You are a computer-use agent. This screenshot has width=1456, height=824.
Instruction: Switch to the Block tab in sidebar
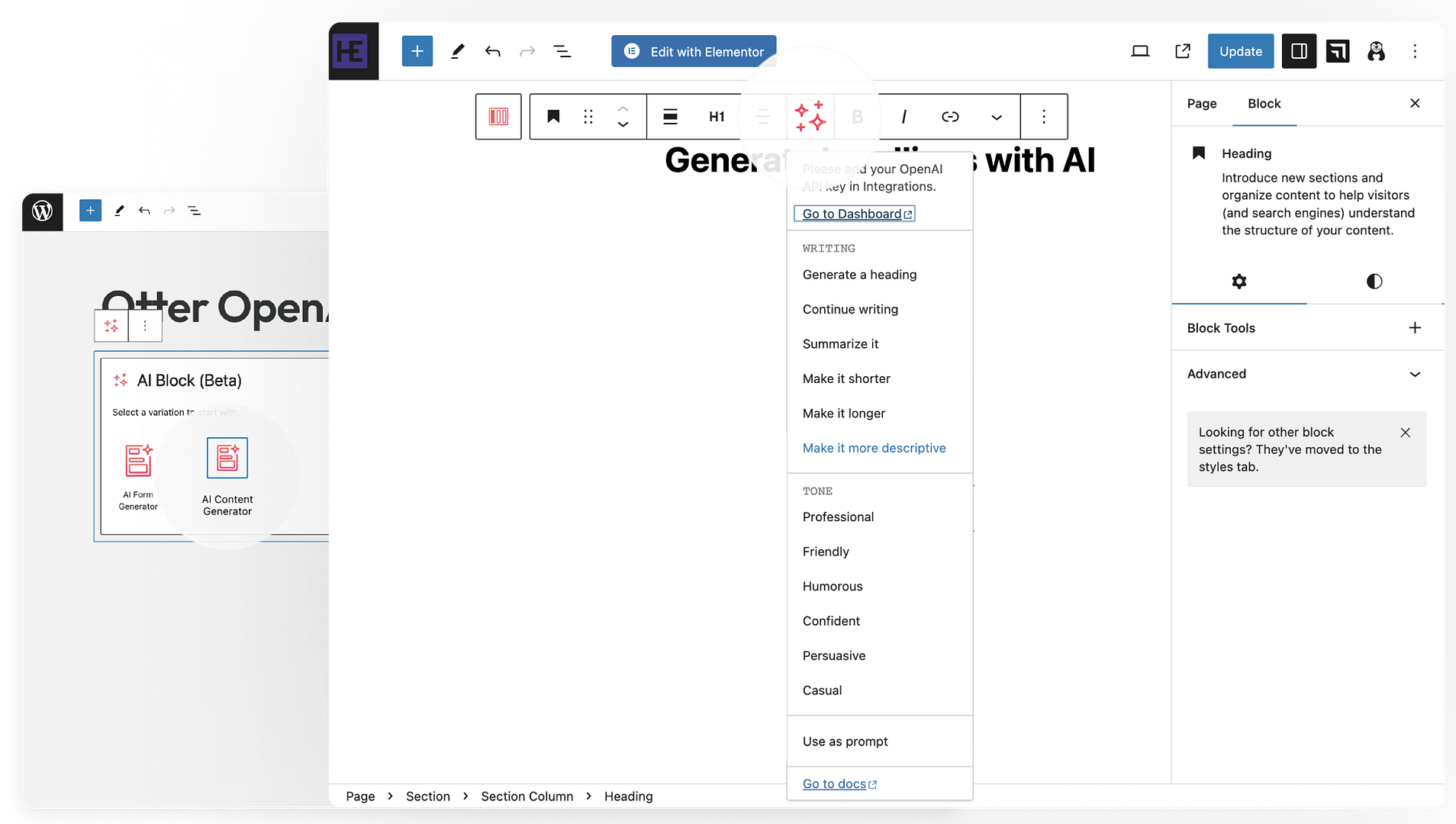tap(1264, 103)
